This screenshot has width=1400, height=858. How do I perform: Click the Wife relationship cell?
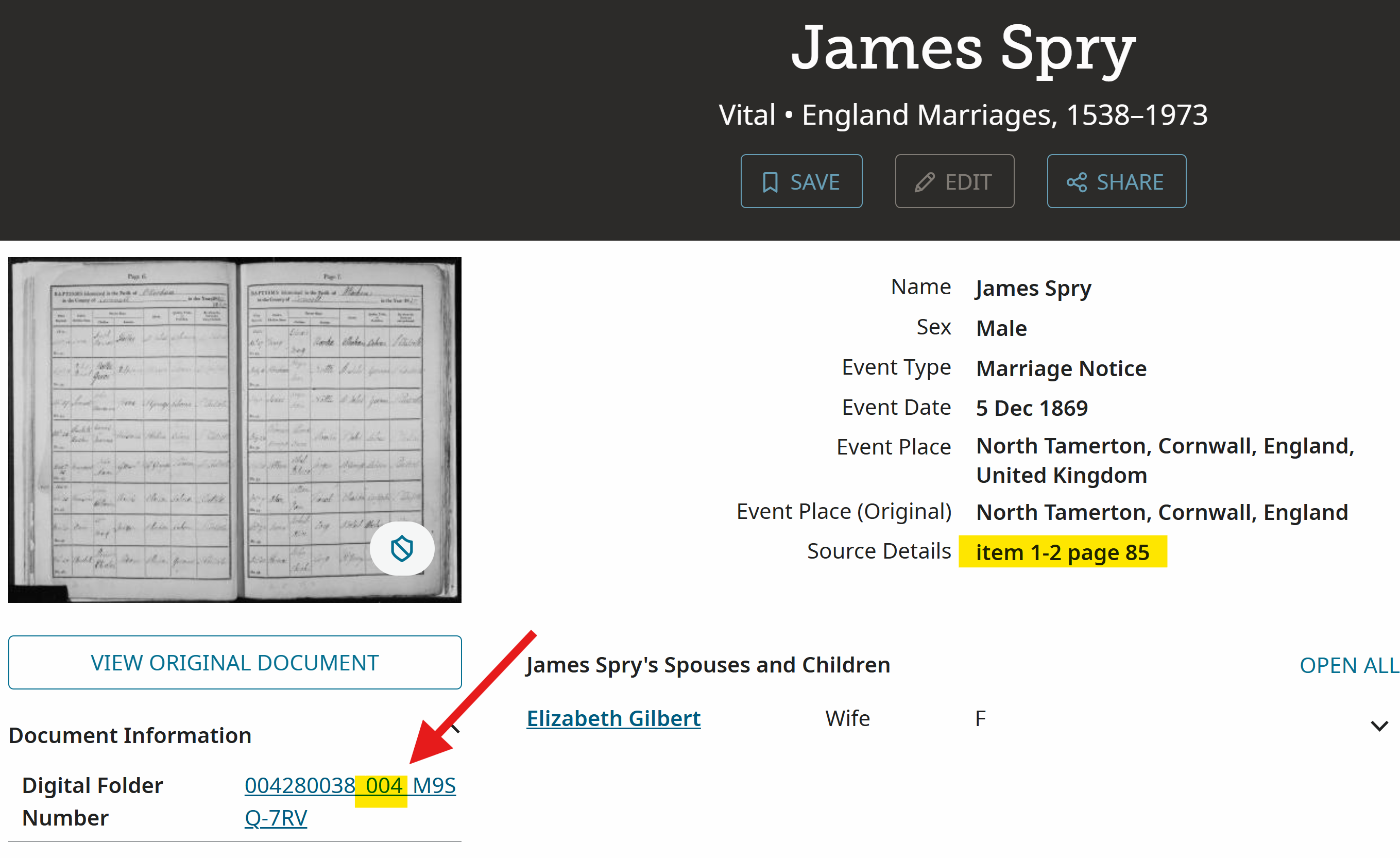(x=847, y=719)
